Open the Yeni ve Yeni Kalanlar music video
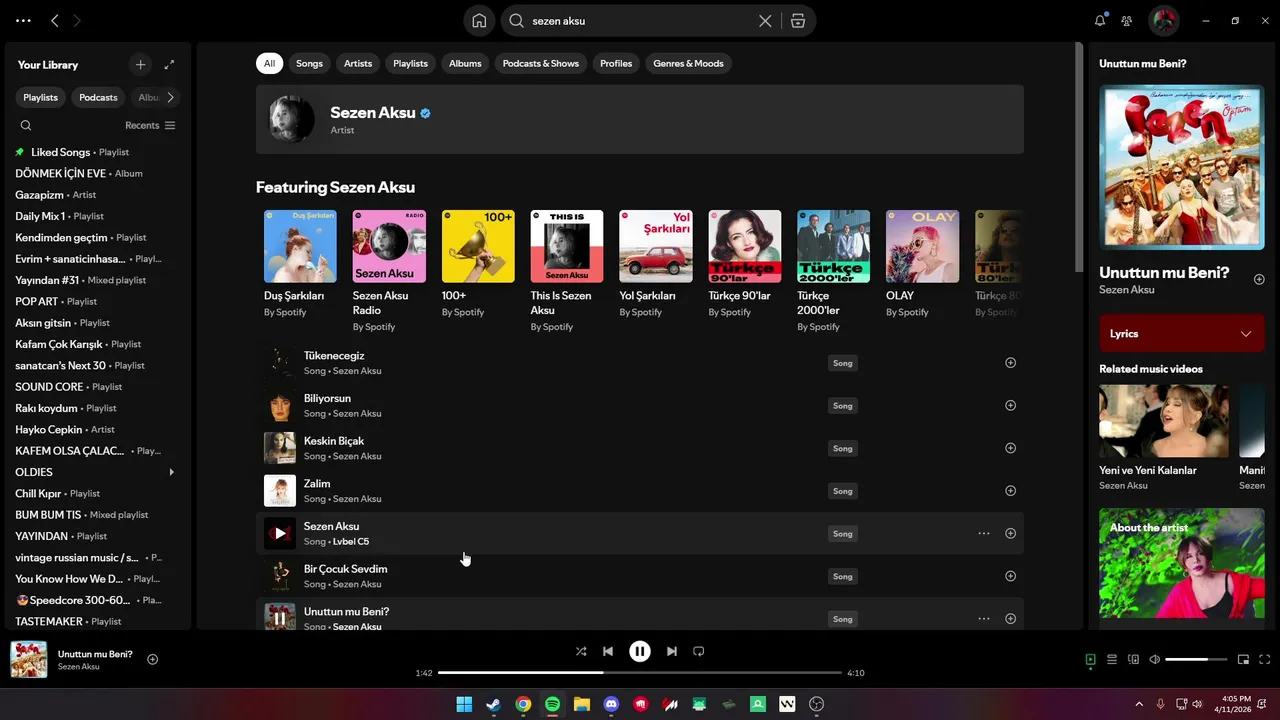1280x720 pixels. click(1164, 437)
